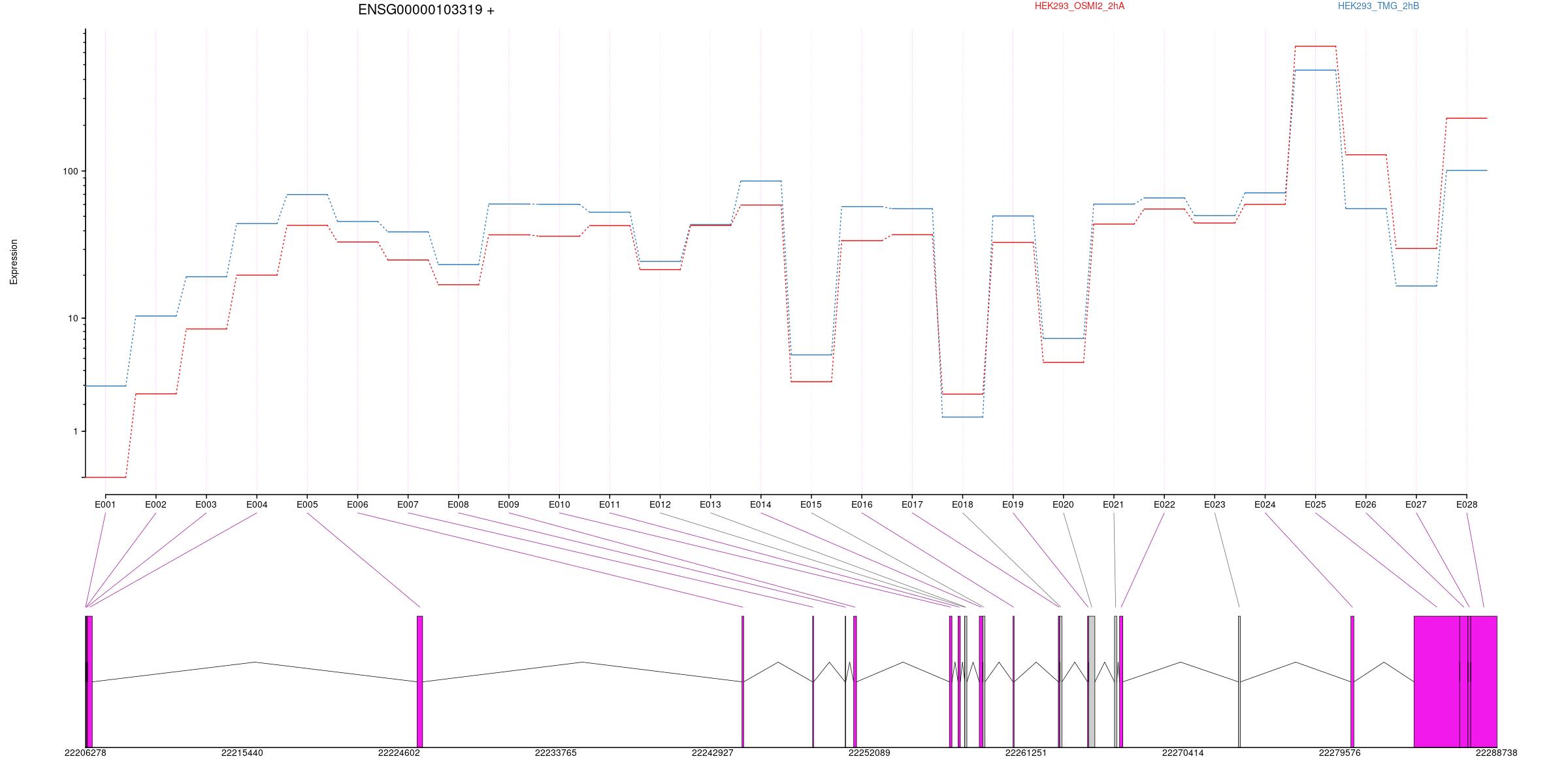Click exon label E024
The image size is (1568, 784).
point(1265,504)
